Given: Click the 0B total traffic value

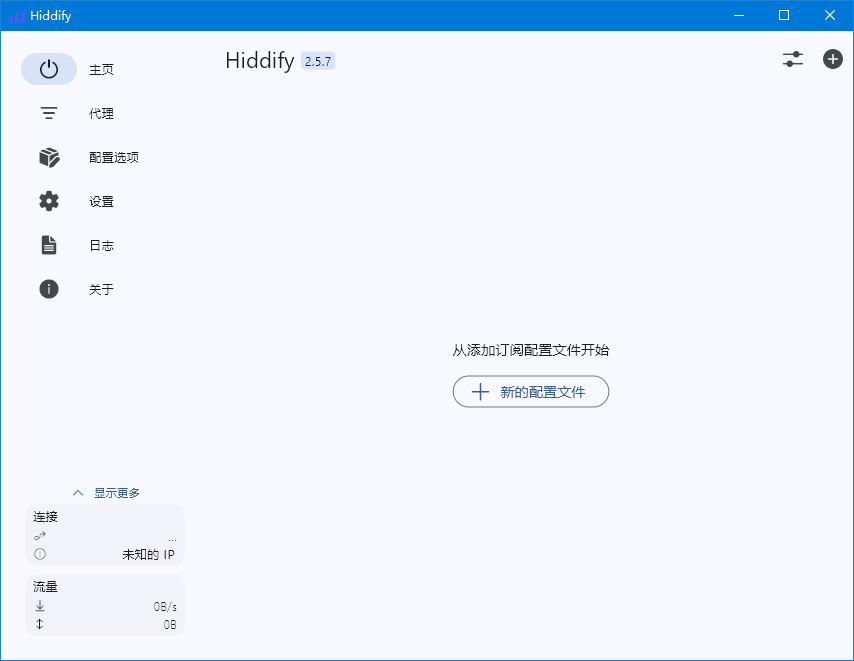Looking at the screenshot, I should pyautogui.click(x=170, y=625).
